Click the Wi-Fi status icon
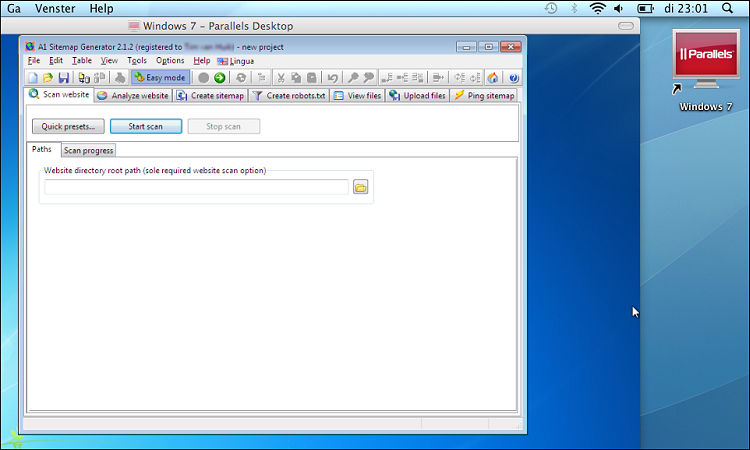The height and width of the screenshot is (450, 750). point(597,8)
